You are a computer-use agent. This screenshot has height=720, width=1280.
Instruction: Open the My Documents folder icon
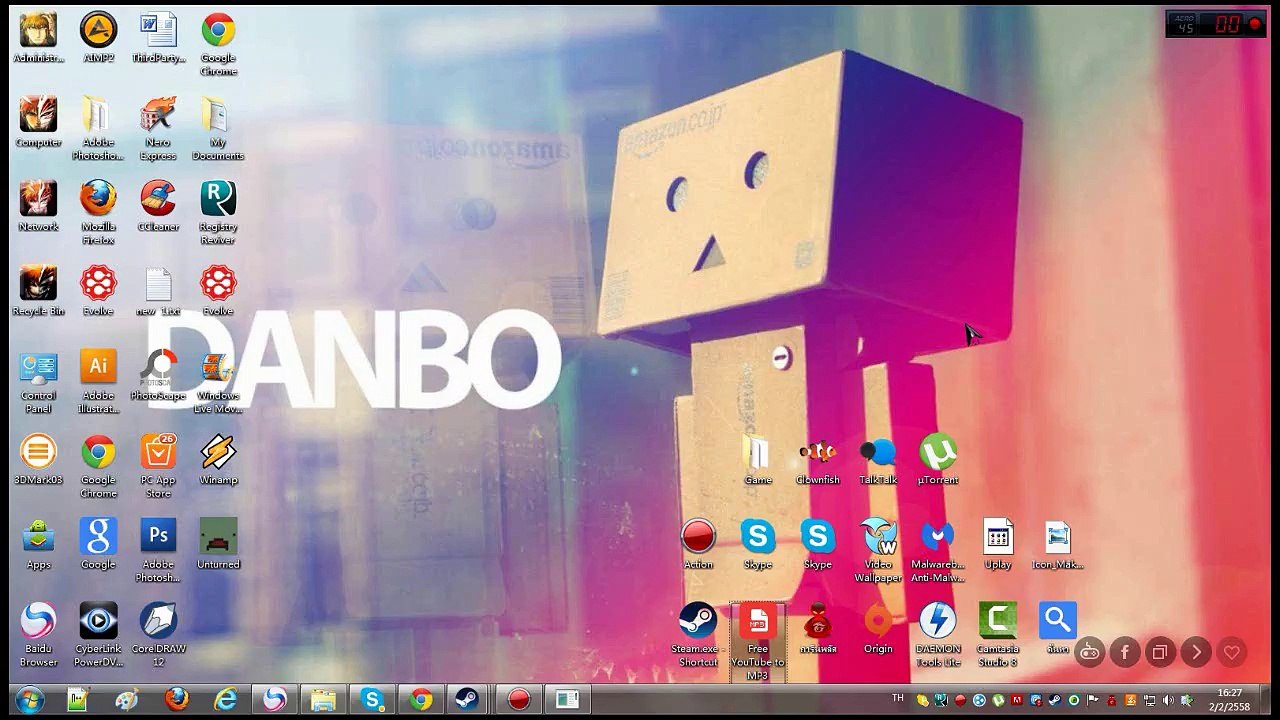[218, 128]
